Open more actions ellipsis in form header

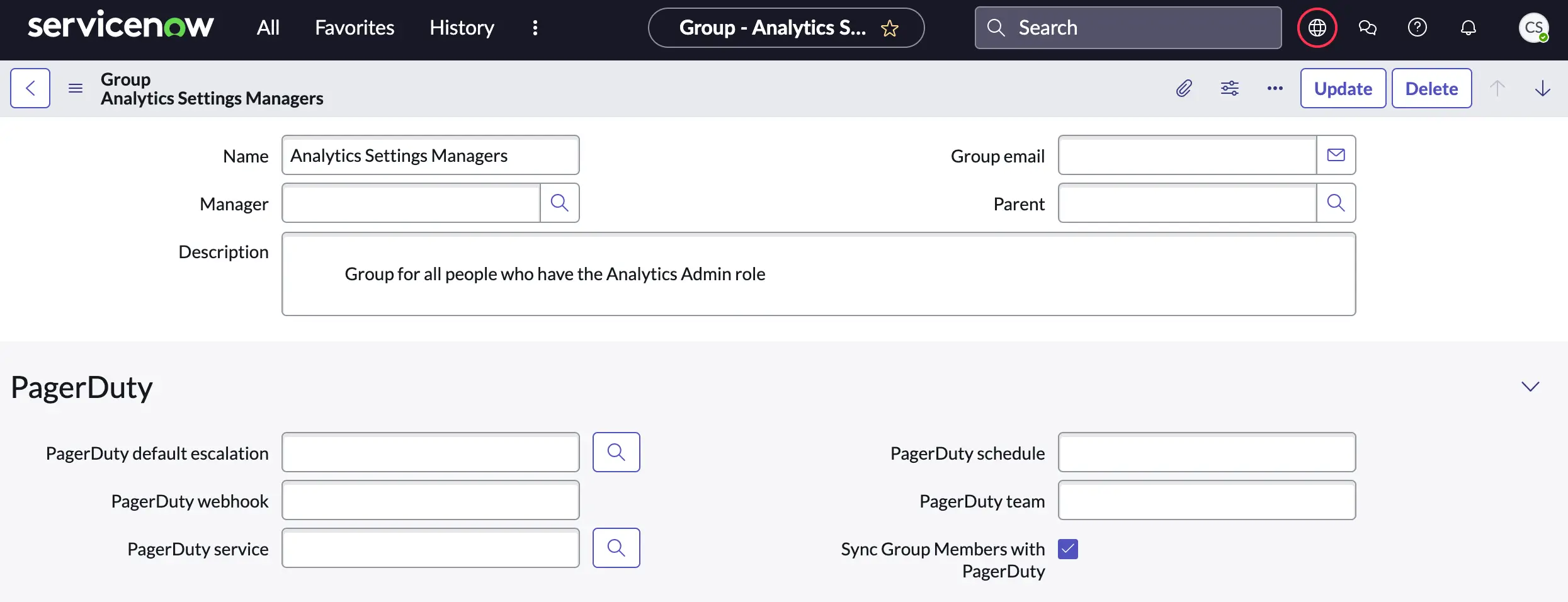pyautogui.click(x=1275, y=88)
